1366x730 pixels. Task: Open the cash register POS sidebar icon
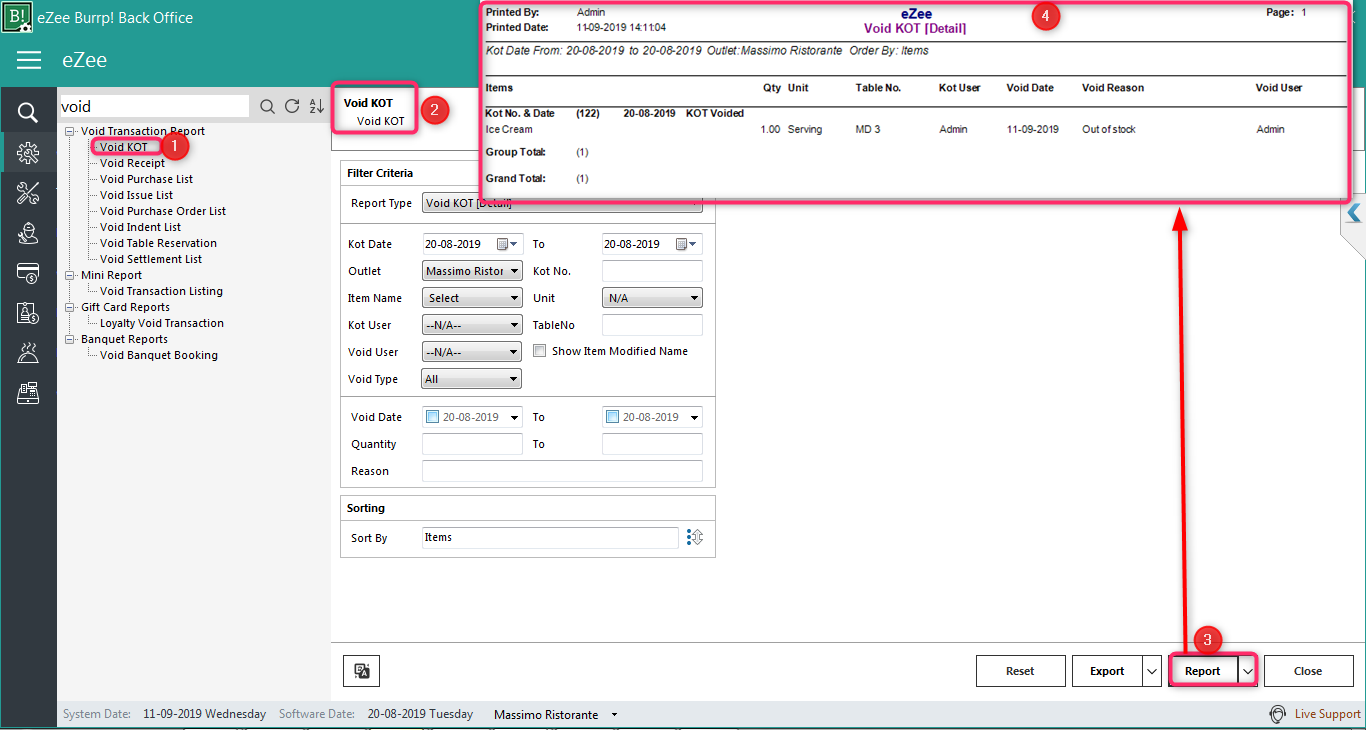click(28, 393)
